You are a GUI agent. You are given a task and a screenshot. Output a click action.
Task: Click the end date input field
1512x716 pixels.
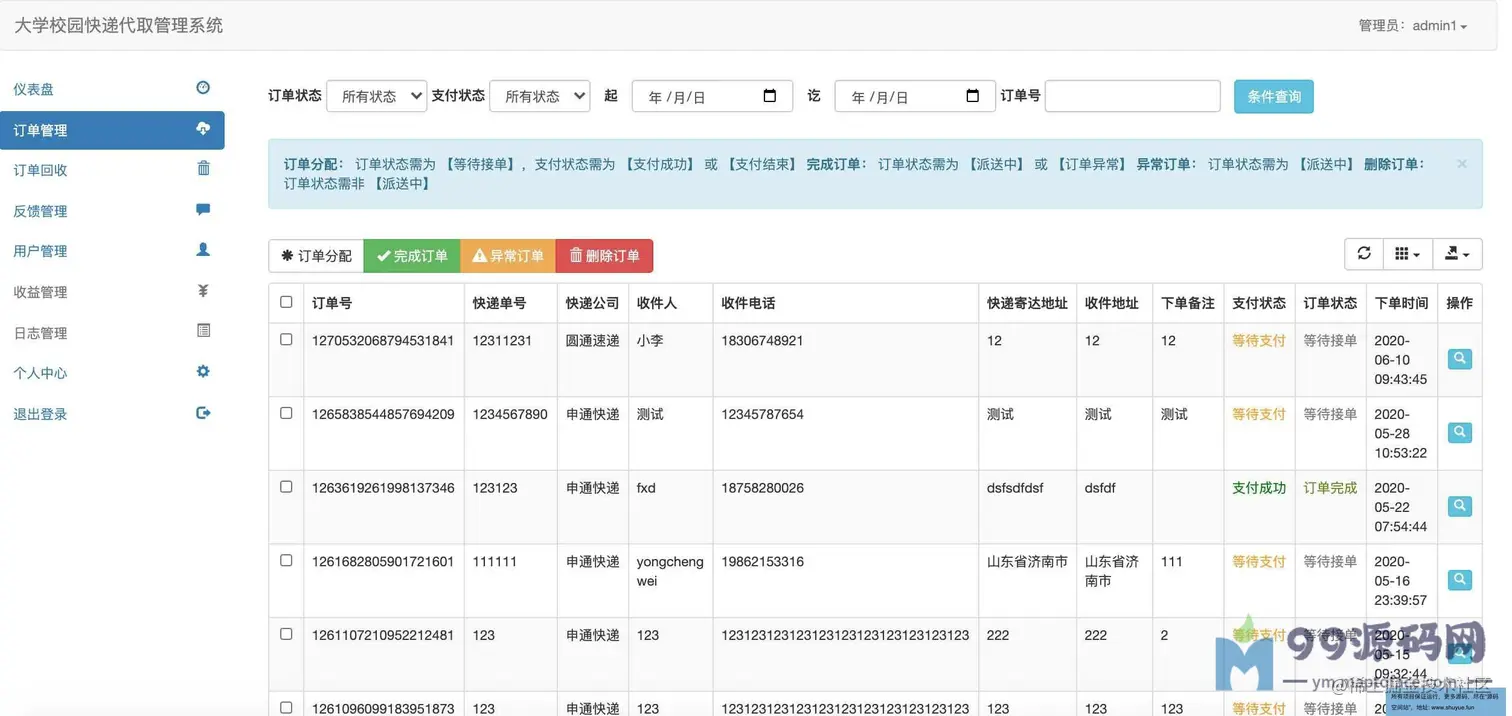pos(915,96)
